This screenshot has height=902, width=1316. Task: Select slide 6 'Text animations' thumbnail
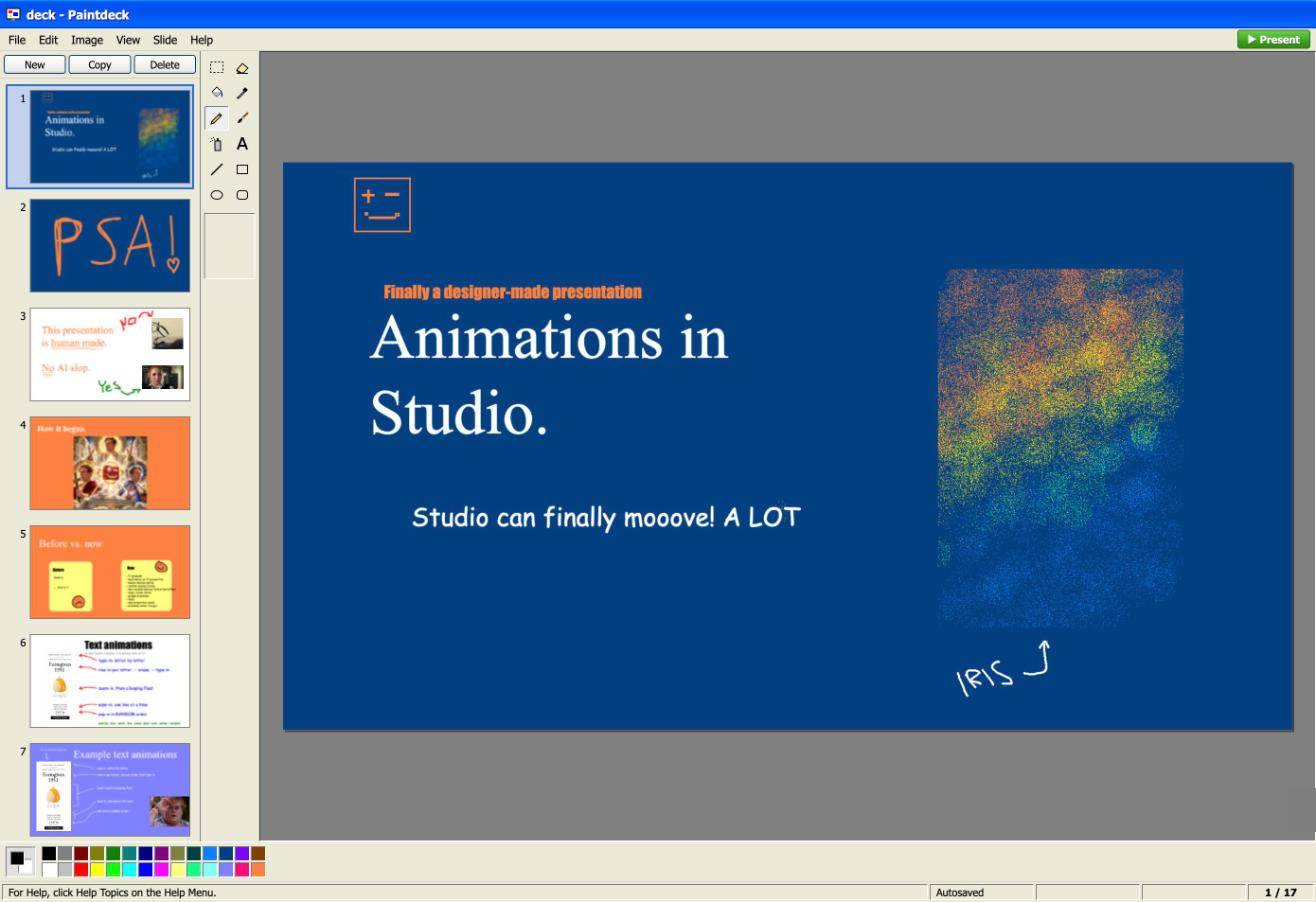point(110,681)
